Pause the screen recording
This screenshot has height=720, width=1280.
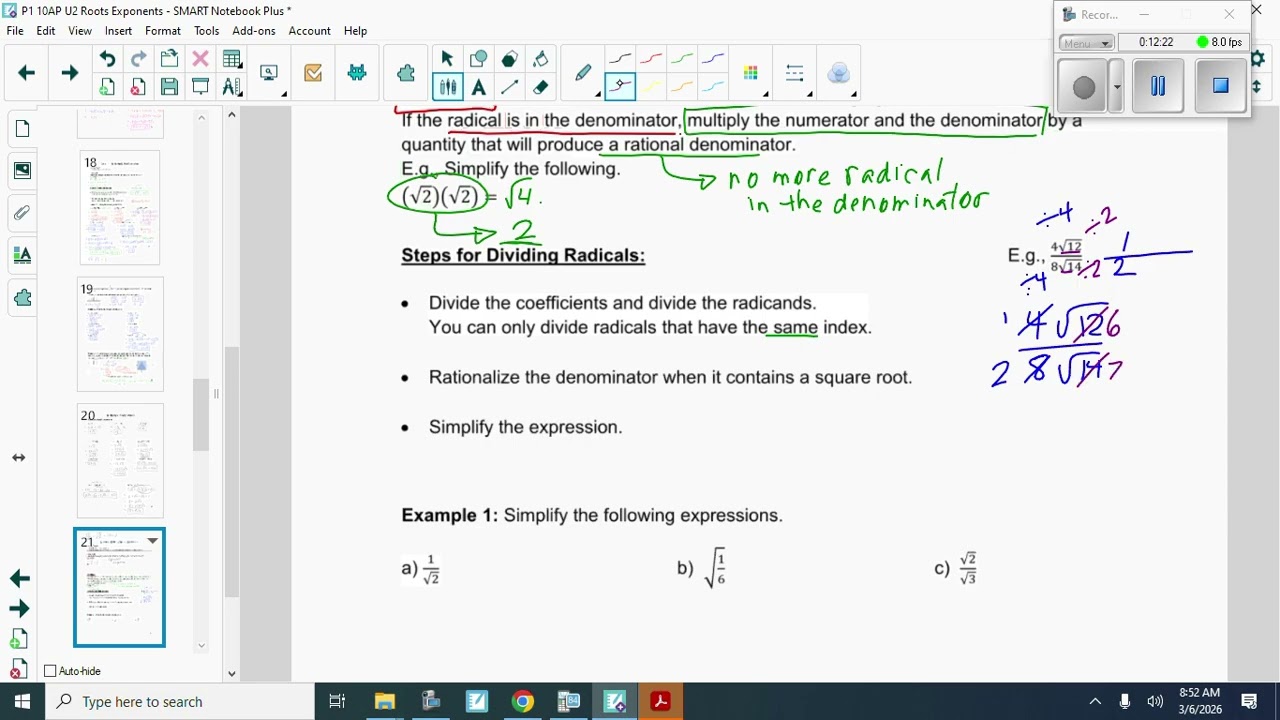point(1158,87)
